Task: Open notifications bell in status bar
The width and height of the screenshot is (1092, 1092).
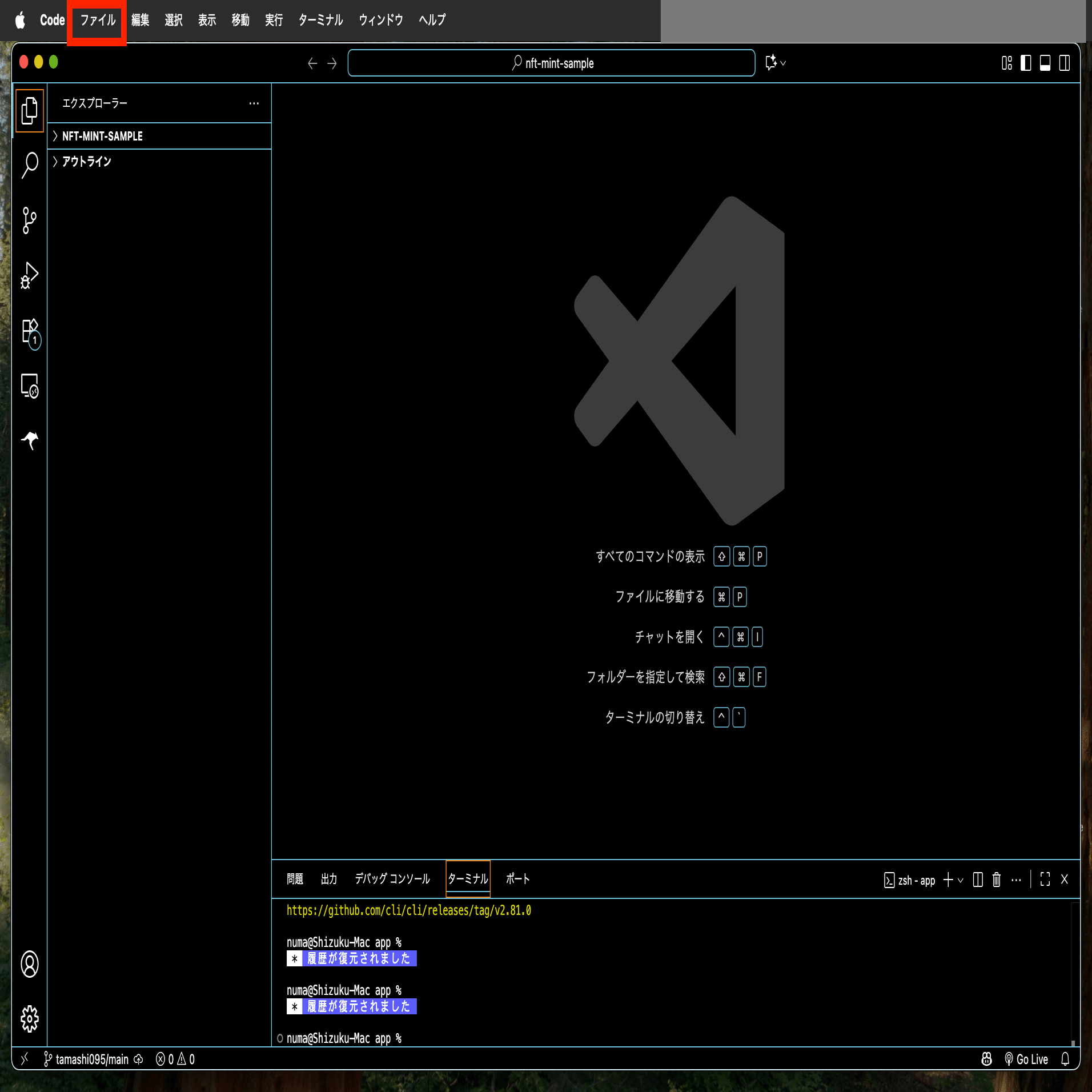Action: tap(1065, 1059)
